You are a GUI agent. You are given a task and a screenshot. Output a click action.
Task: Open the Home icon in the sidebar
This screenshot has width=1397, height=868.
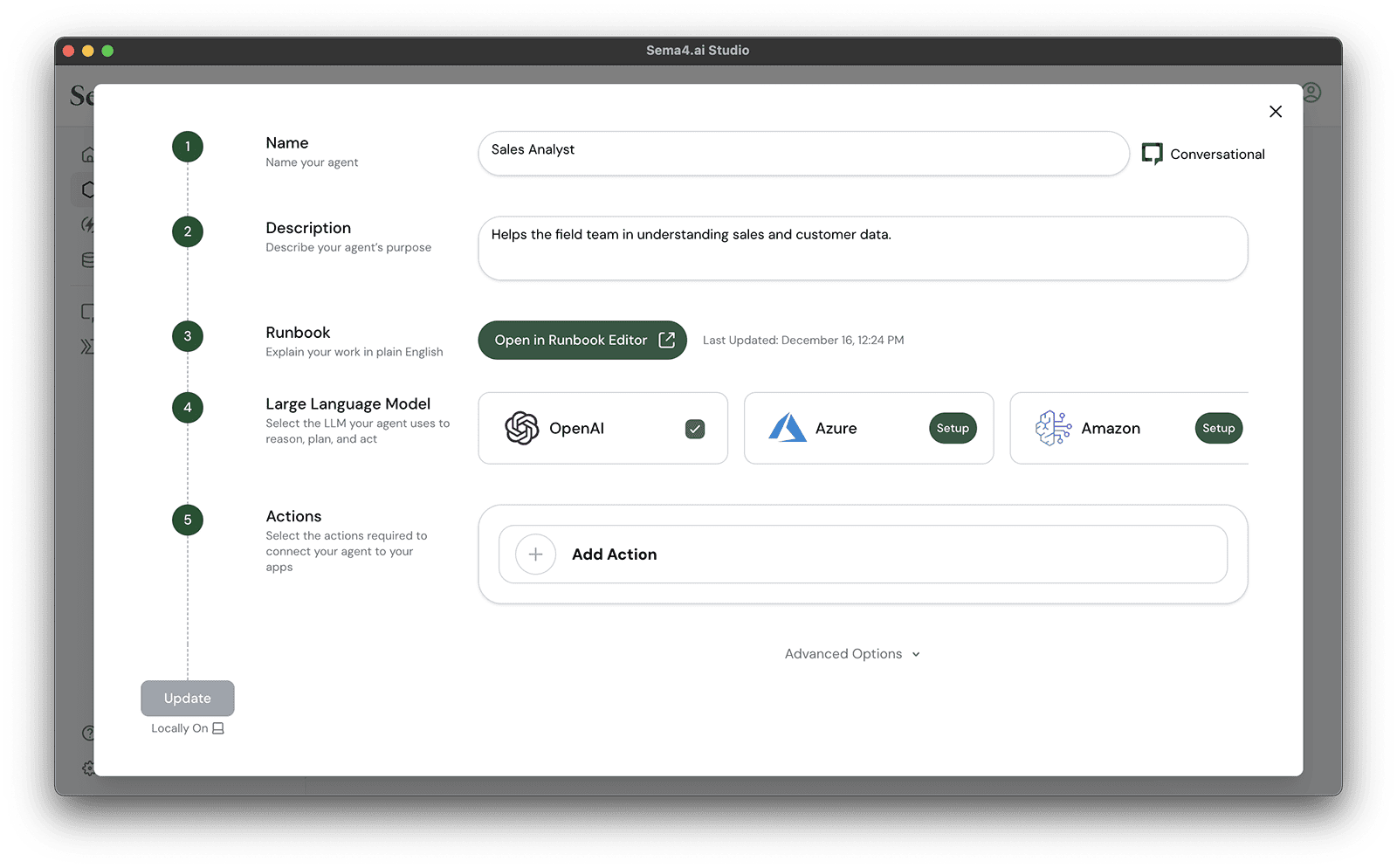89,154
